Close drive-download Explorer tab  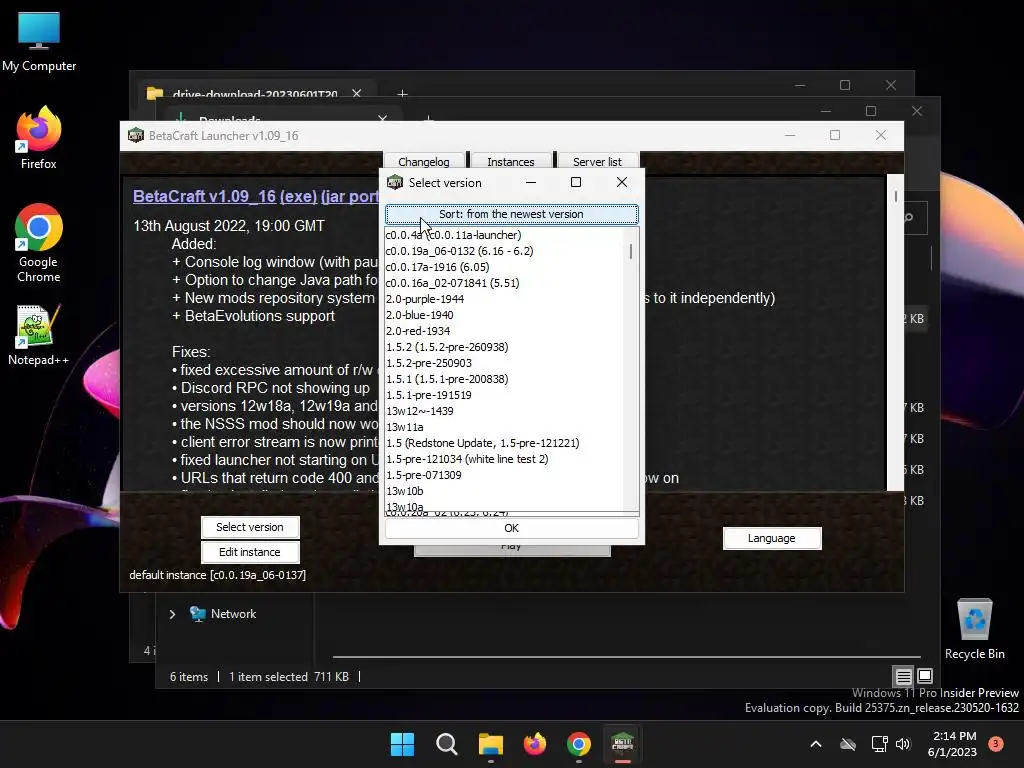(x=357, y=93)
